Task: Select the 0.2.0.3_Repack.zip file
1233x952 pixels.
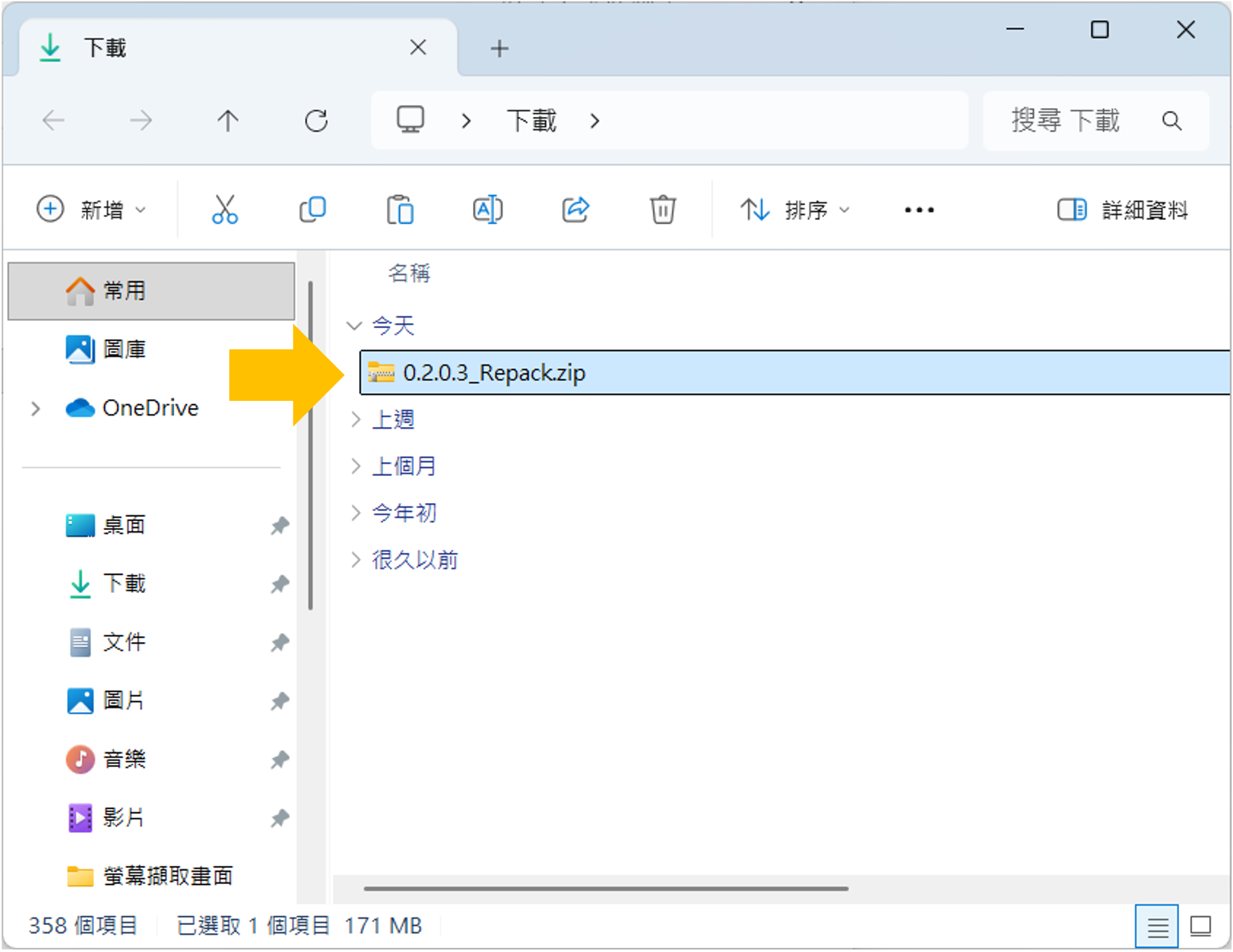Action: pos(494,373)
